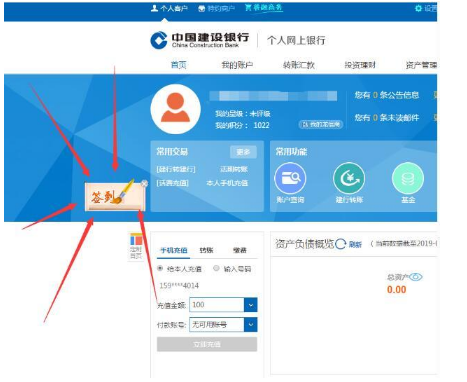Viewport: 467px width, 382px height.
Task: Select 给本人充值 radio button
Action: coord(160,268)
